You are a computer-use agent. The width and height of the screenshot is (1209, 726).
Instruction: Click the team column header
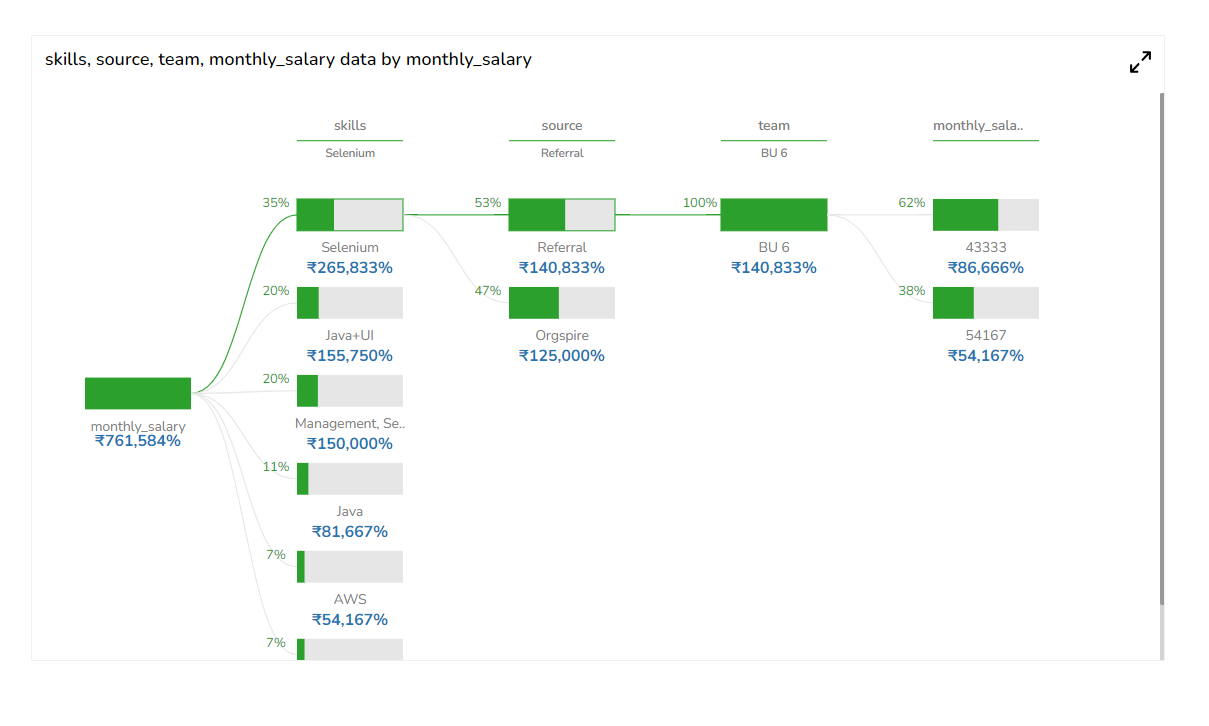(x=774, y=126)
